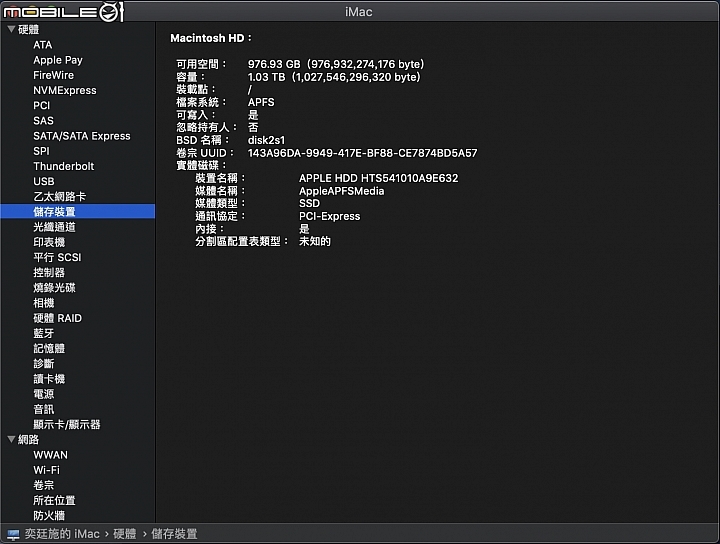The height and width of the screenshot is (544, 720).
Task: Open 讀卡機 card reader entry
Action: [x=49, y=379]
